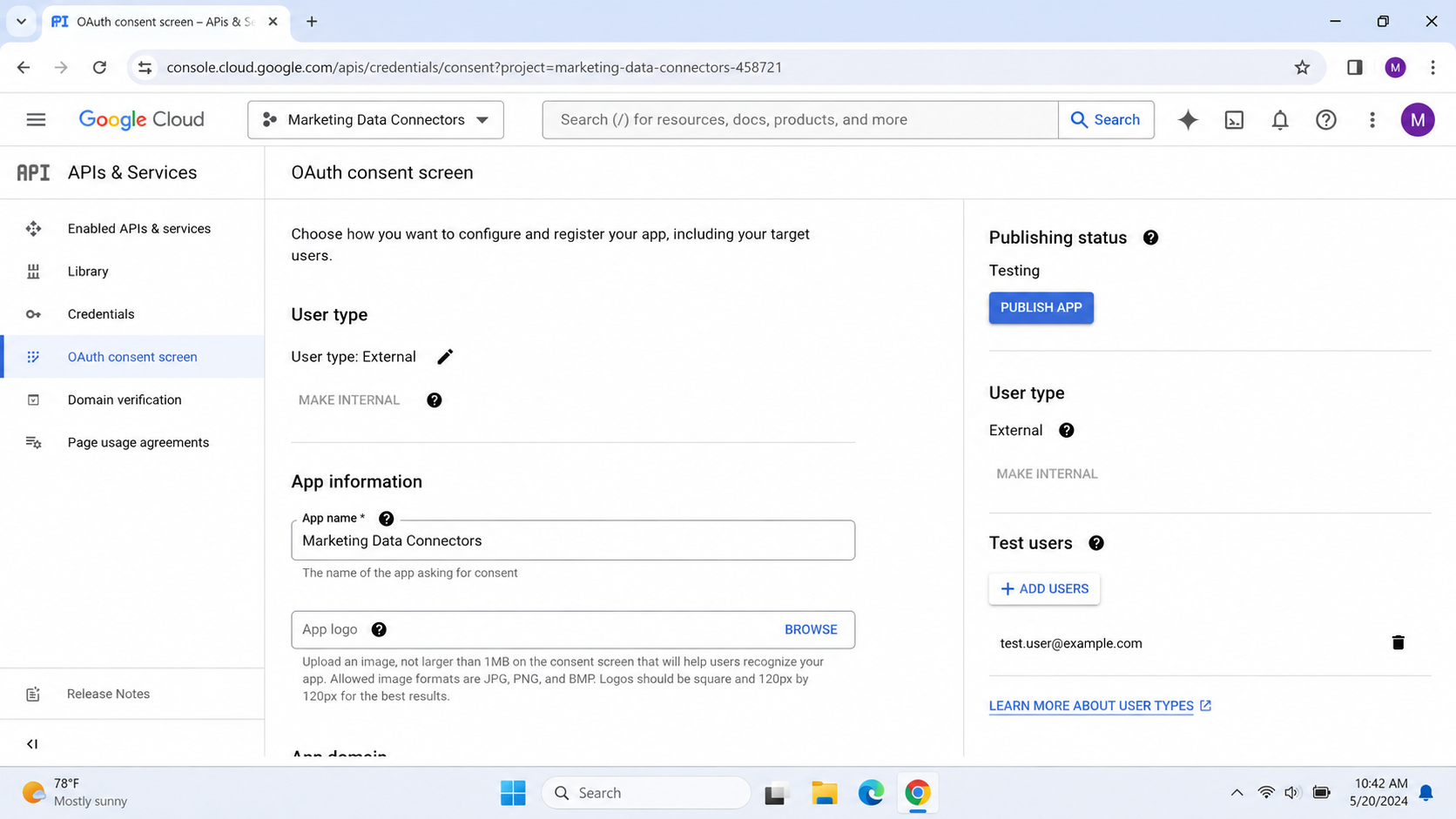Open the help question mark in header
This screenshot has height=819, width=1456.
point(1326,120)
